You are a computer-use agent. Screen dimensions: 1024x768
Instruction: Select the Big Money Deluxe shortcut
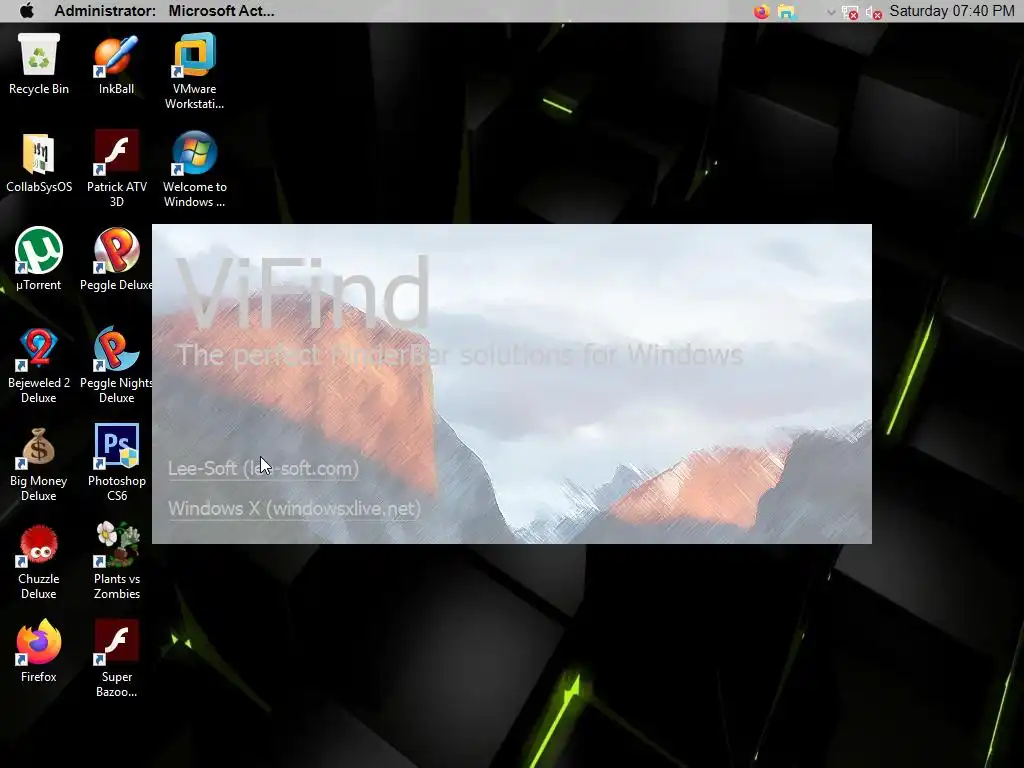tap(39, 462)
